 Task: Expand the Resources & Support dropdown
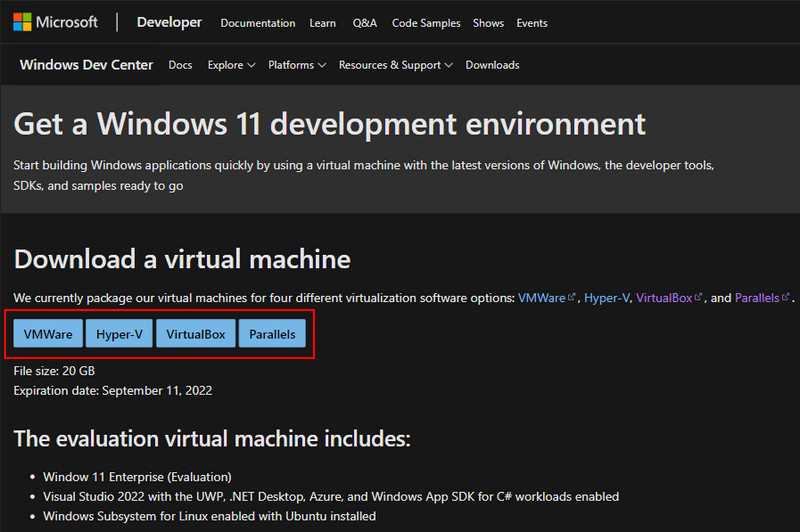pyautogui.click(x=395, y=65)
